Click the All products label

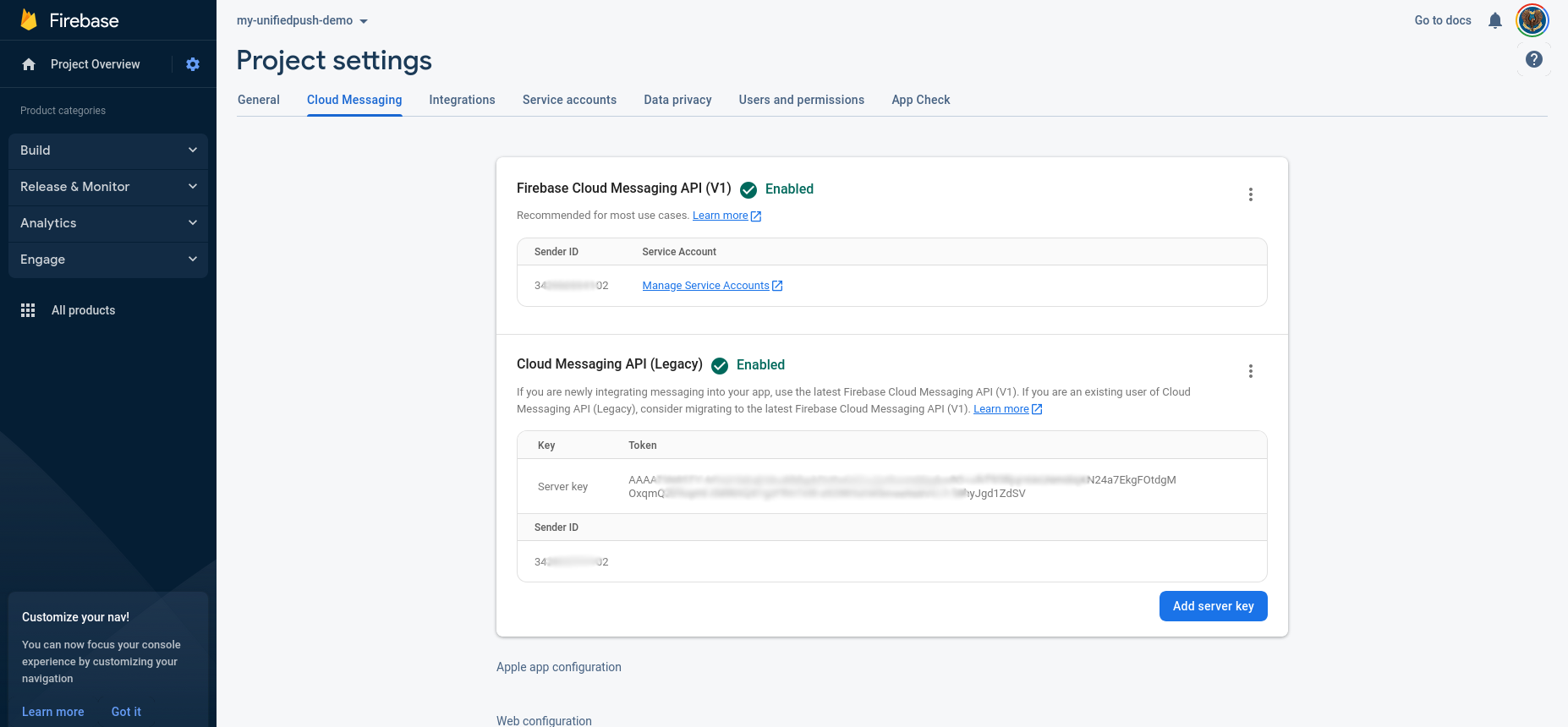[x=84, y=310]
